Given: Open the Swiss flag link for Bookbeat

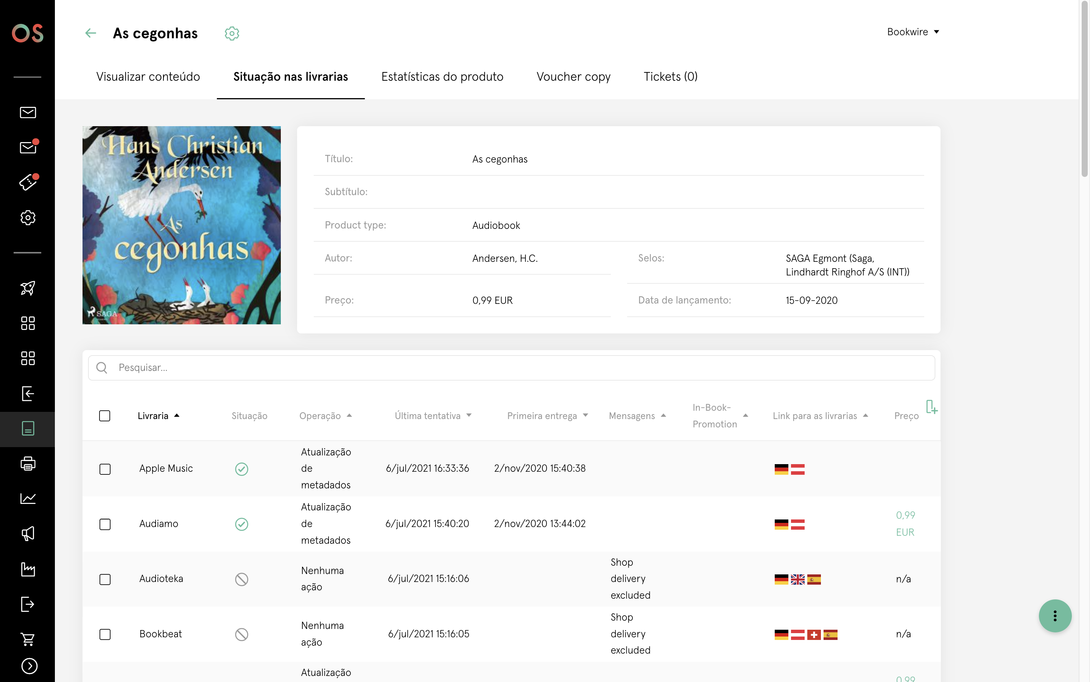Looking at the screenshot, I should pyautogui.click(x=814, y=634).
